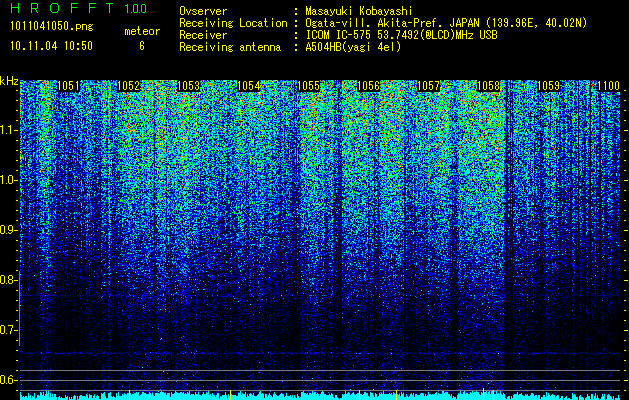The width and height of the screenshot is (629, 400).
Task: Click the 1059 time label
Action: coord(548,86)
